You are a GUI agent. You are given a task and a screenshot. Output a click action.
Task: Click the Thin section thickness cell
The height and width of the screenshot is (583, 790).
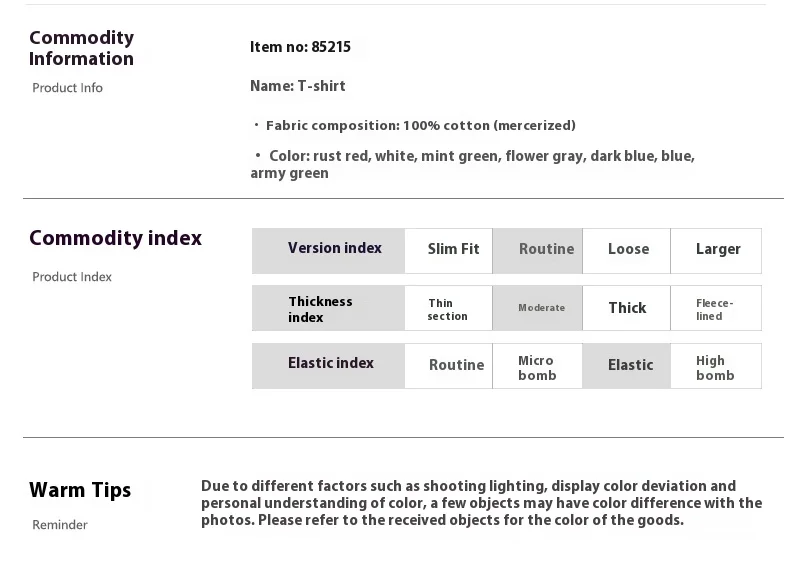coord(449,309)
